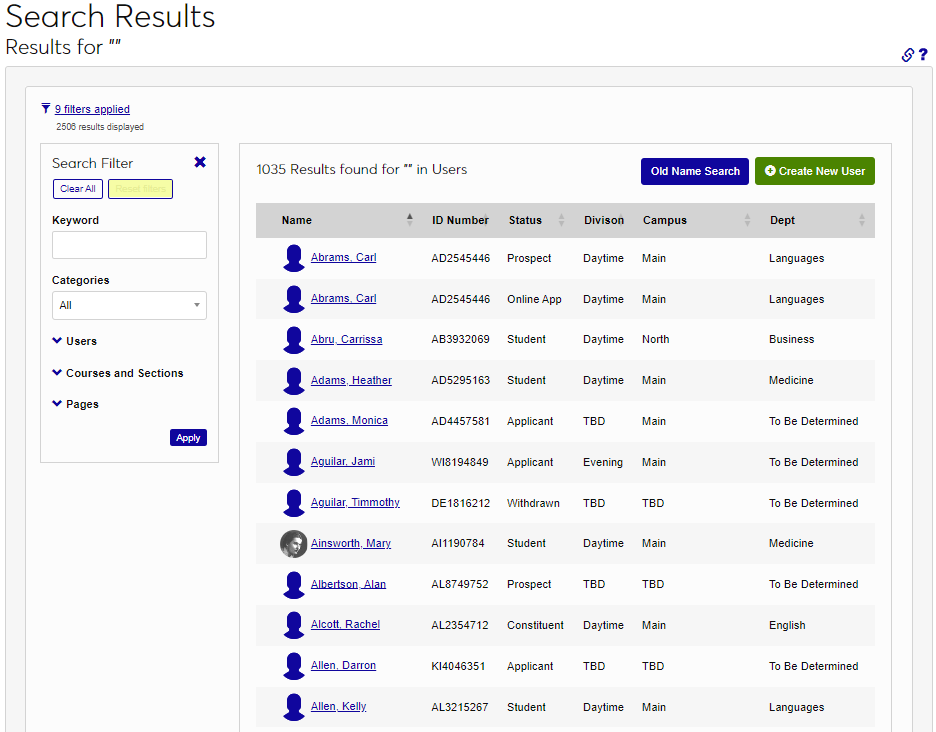Collapse the Courses and Sections section
The image size is (936, 732).
point(57,372)
